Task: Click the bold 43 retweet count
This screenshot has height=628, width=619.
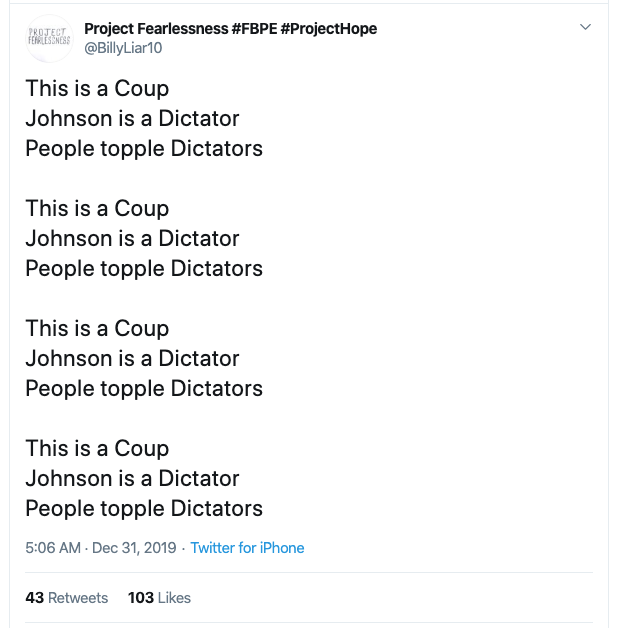Action: click(34, 598)
